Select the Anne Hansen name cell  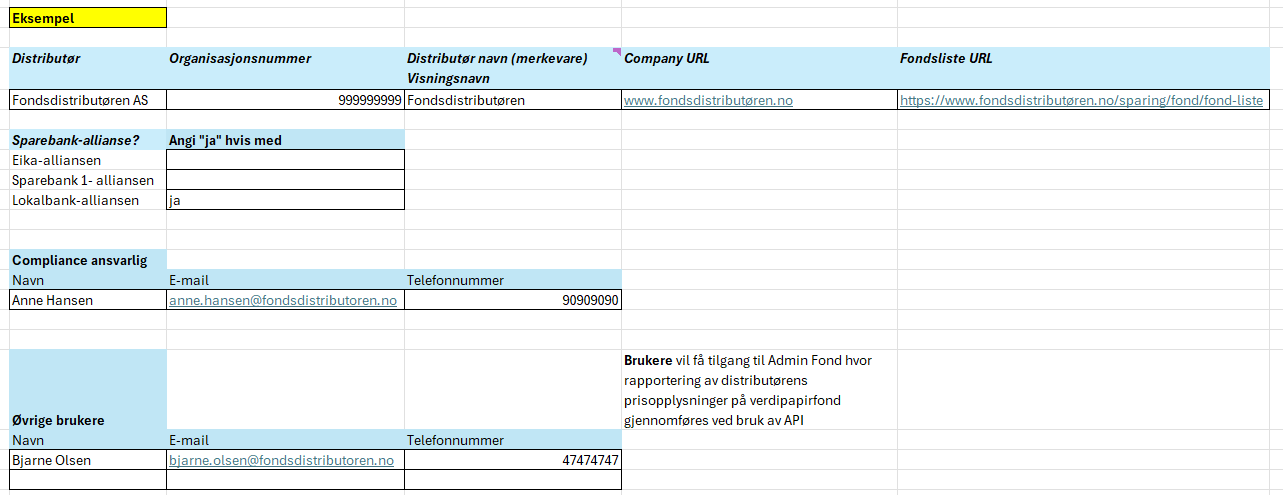(88, 300)
